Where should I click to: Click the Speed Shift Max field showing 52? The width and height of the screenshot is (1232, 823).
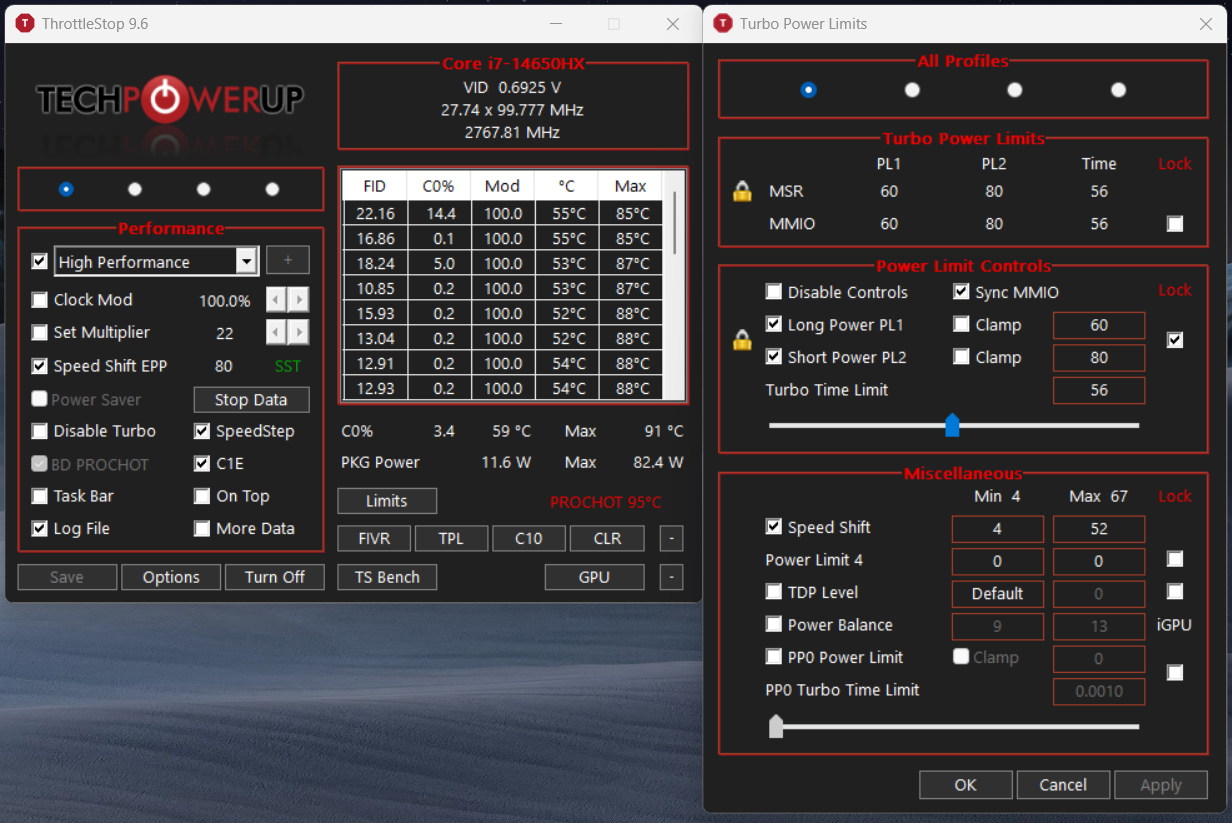tap(1099, 529)
